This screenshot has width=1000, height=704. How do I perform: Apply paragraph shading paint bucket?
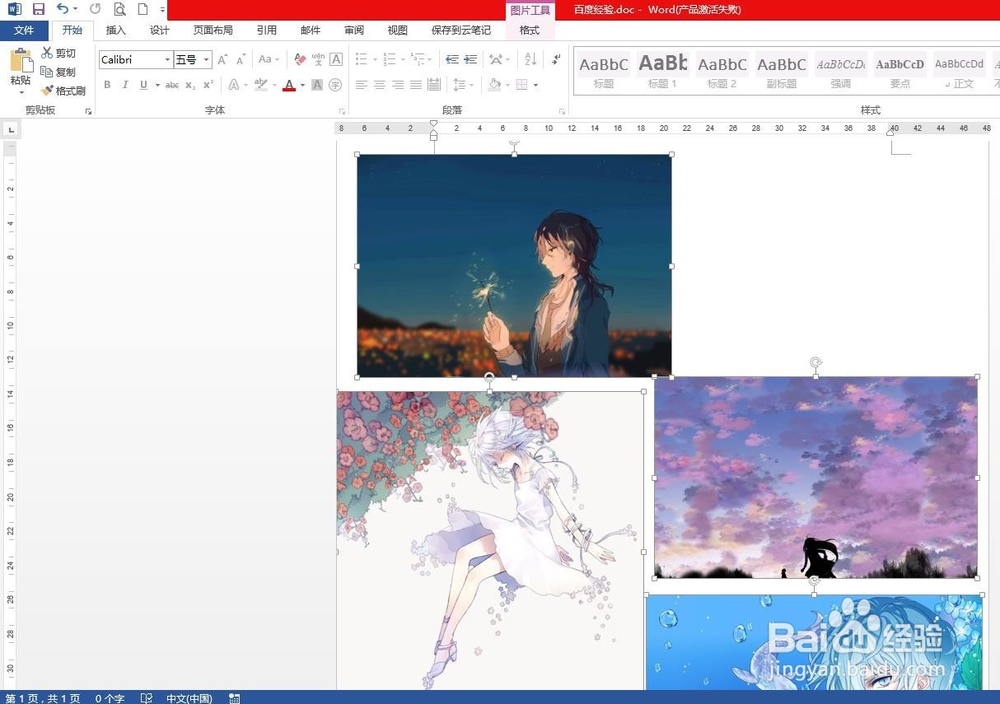coord(494,85)
